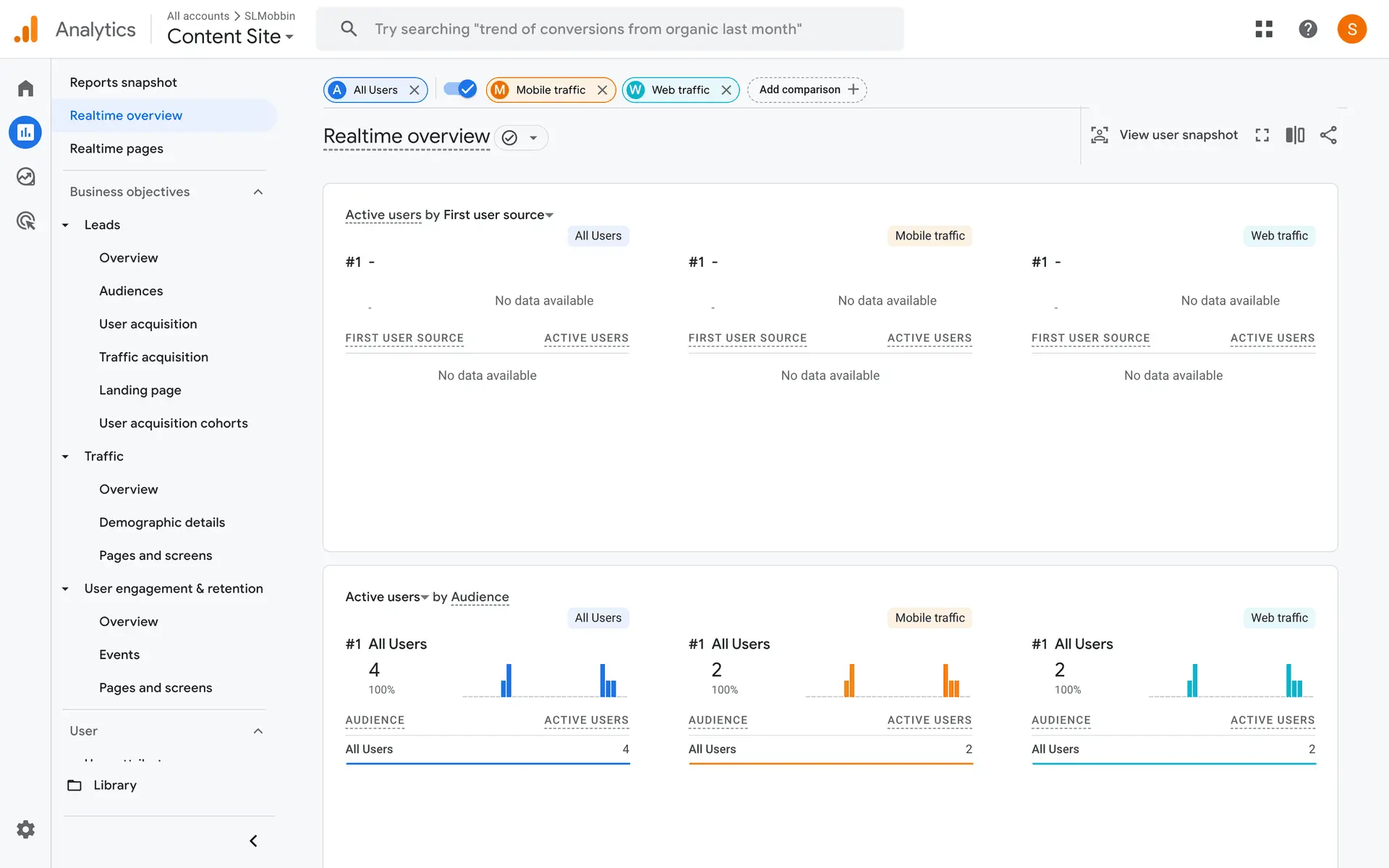Remove the Web traffic comparison
The height and width of the screenshot is (868, 1389).
pyautogui.click(x=726, y=90)
